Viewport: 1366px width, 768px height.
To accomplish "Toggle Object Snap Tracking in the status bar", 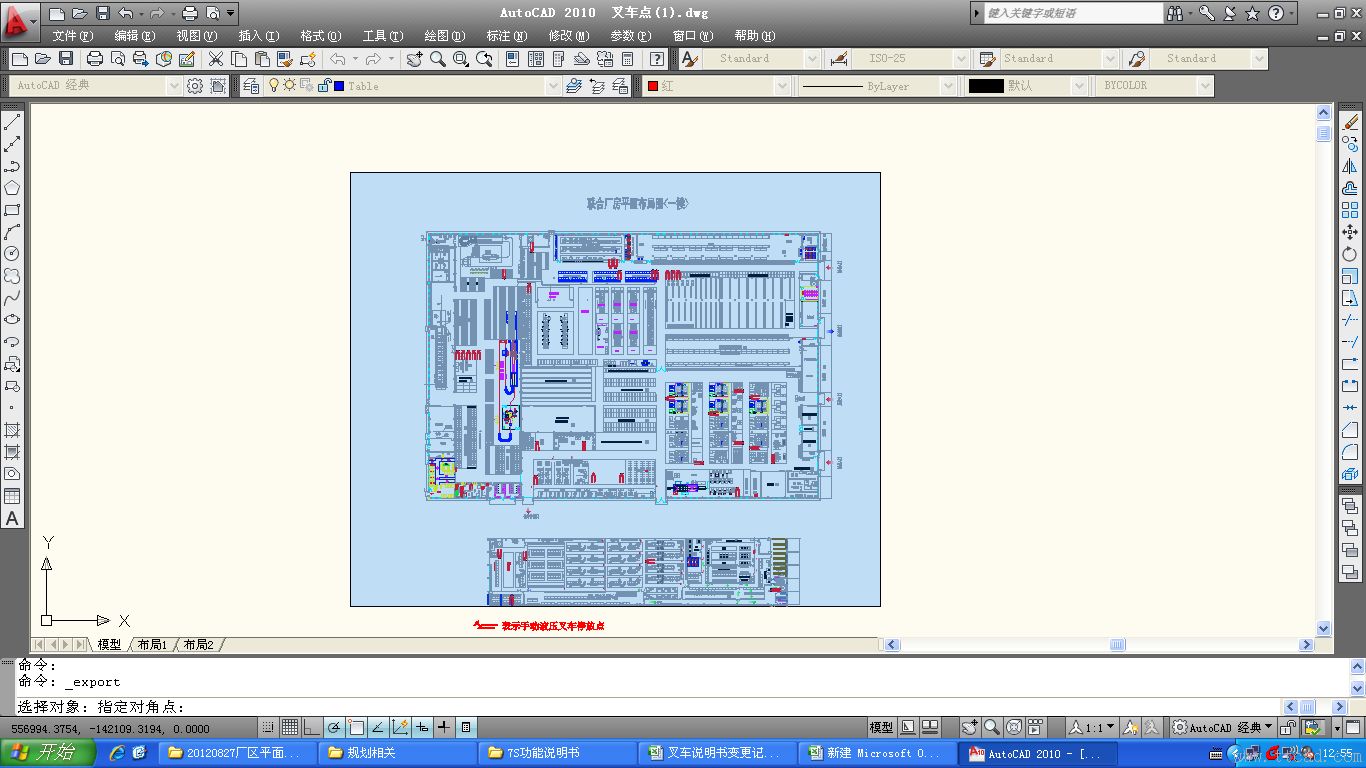I will click(378, 728).
